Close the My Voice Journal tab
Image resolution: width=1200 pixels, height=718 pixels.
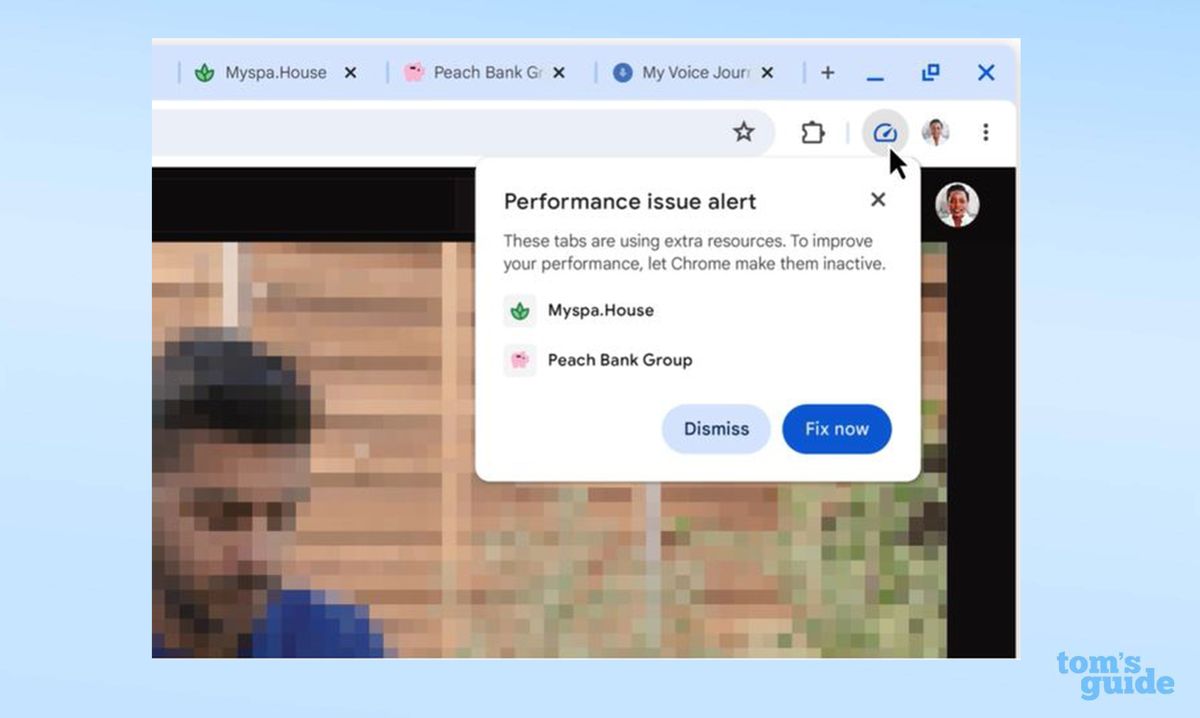click(x=766, y=72)
